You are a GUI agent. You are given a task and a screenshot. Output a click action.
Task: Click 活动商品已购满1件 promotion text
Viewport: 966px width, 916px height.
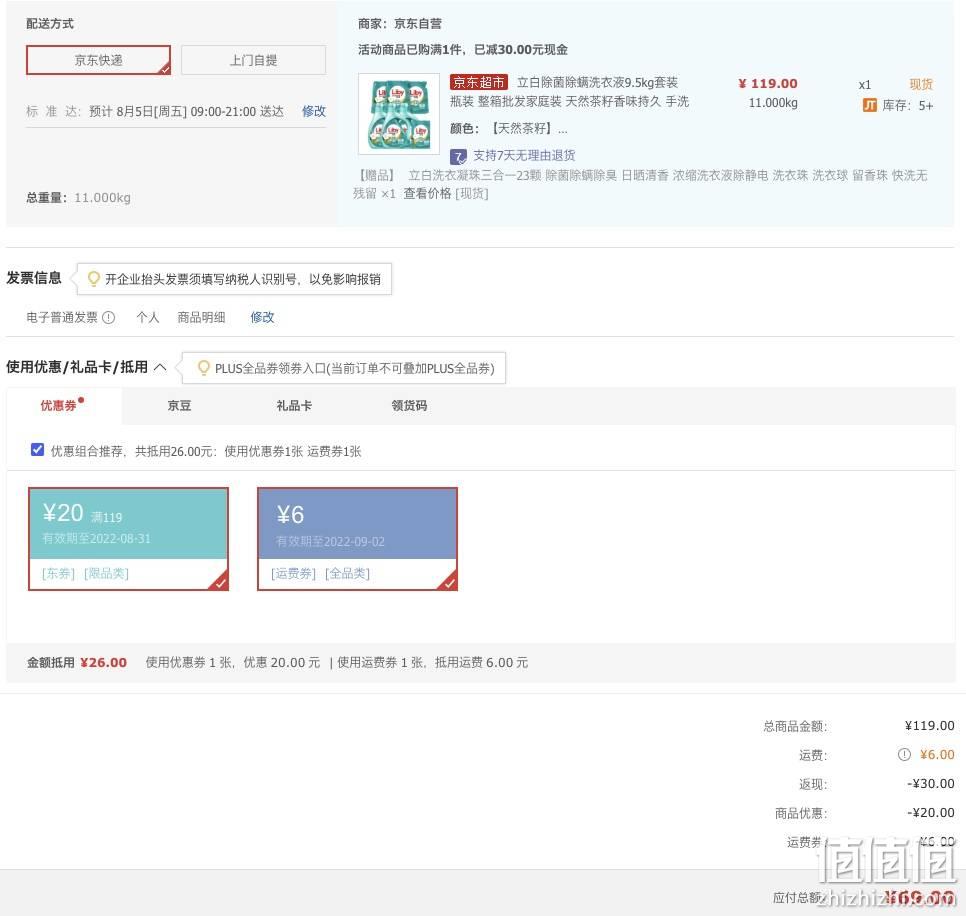coord(463,50)
